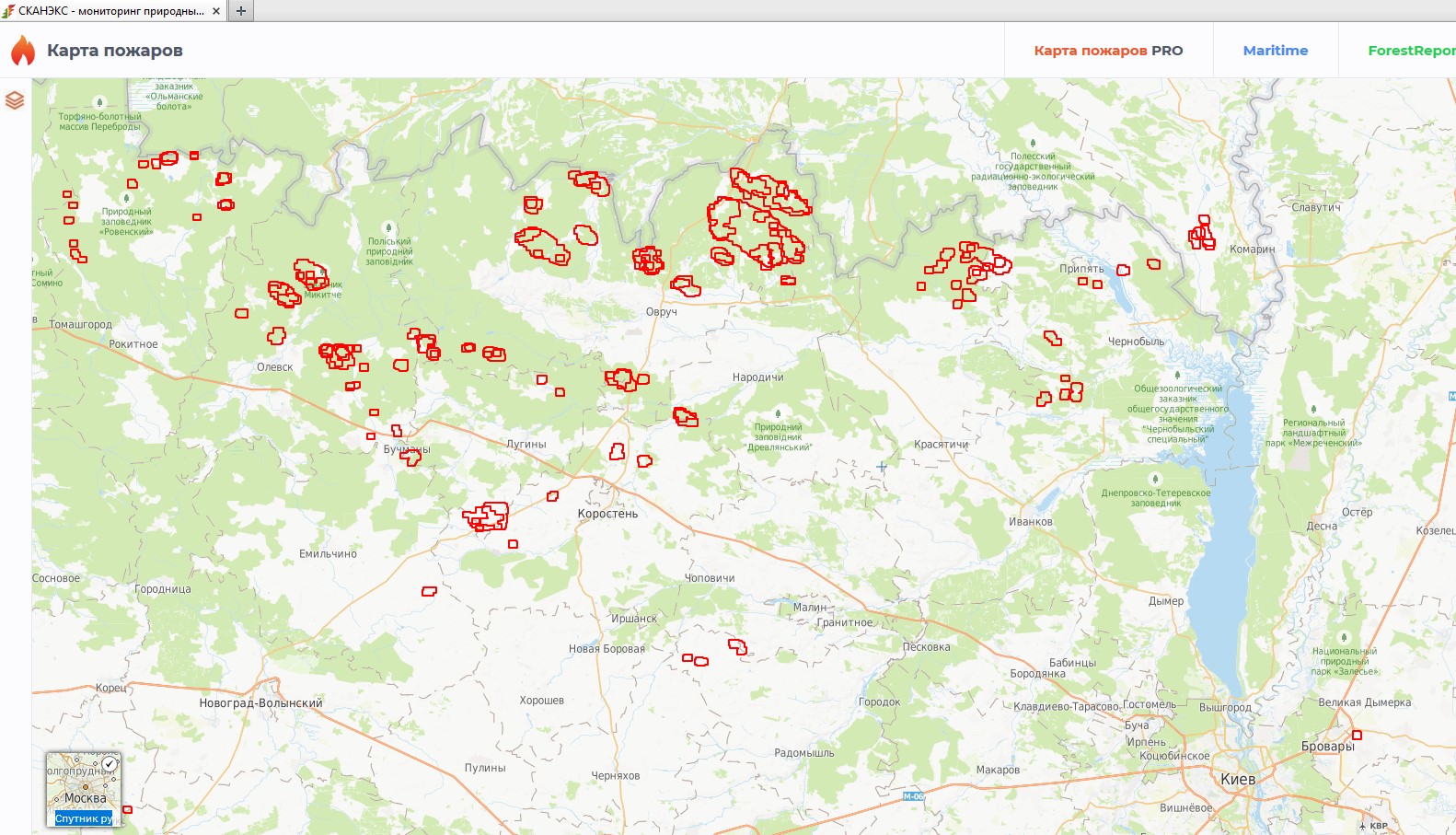Click the Поліський заповідник tree marker

[388, 227]
